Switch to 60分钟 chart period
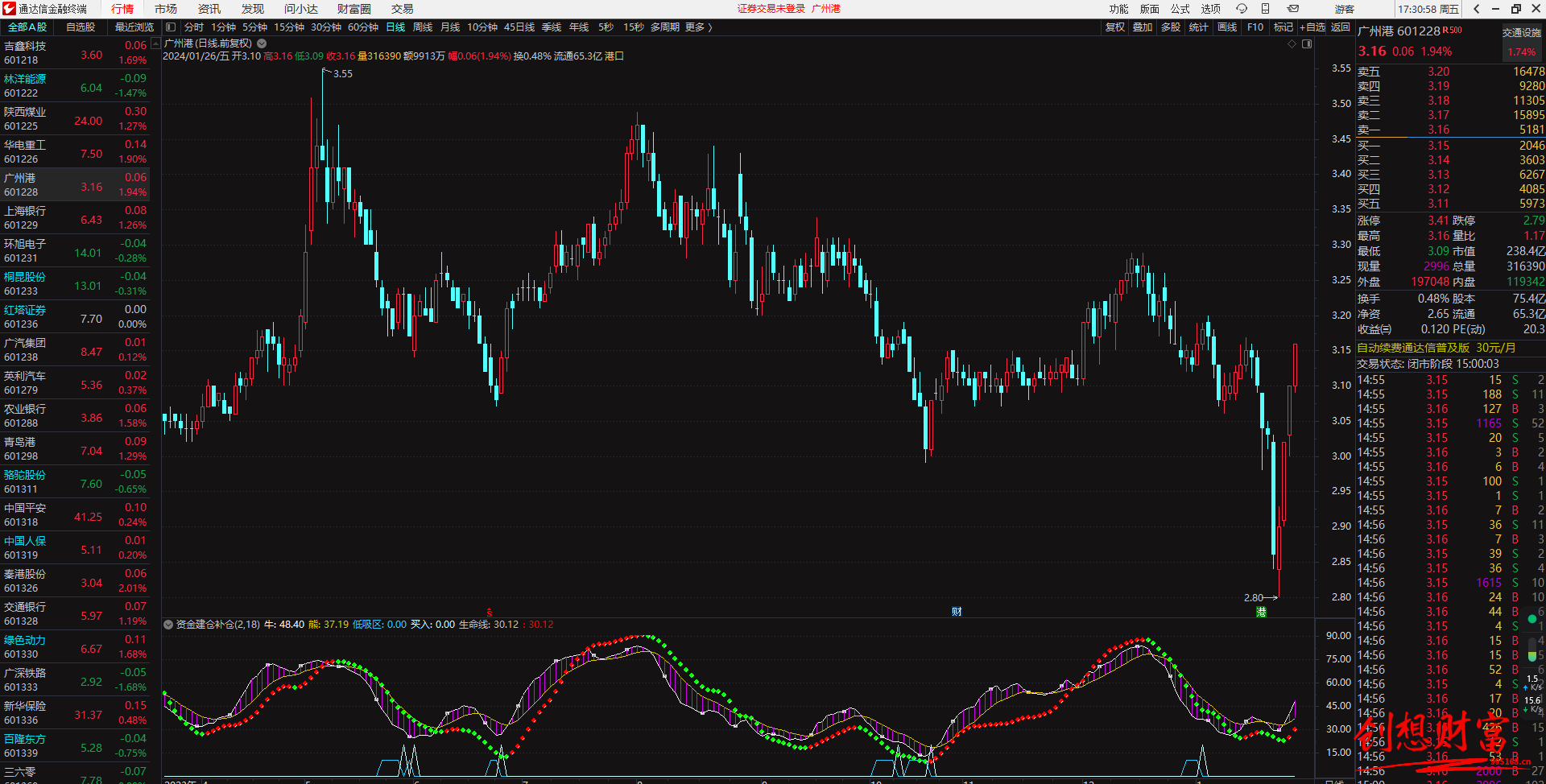Viewport: 1546px width, 784px height. [x=362, y=27]
